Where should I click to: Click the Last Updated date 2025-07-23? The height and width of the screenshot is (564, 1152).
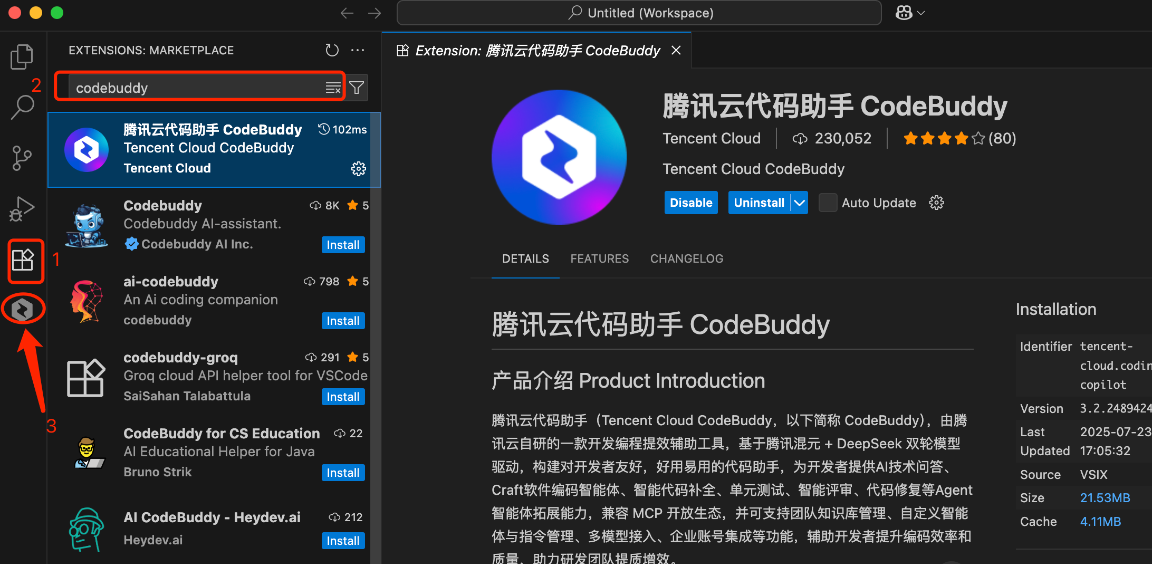[1115, 431]
